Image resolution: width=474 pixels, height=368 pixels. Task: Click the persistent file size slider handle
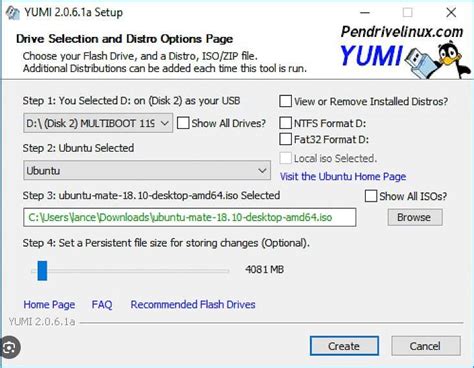click(42, 271)
